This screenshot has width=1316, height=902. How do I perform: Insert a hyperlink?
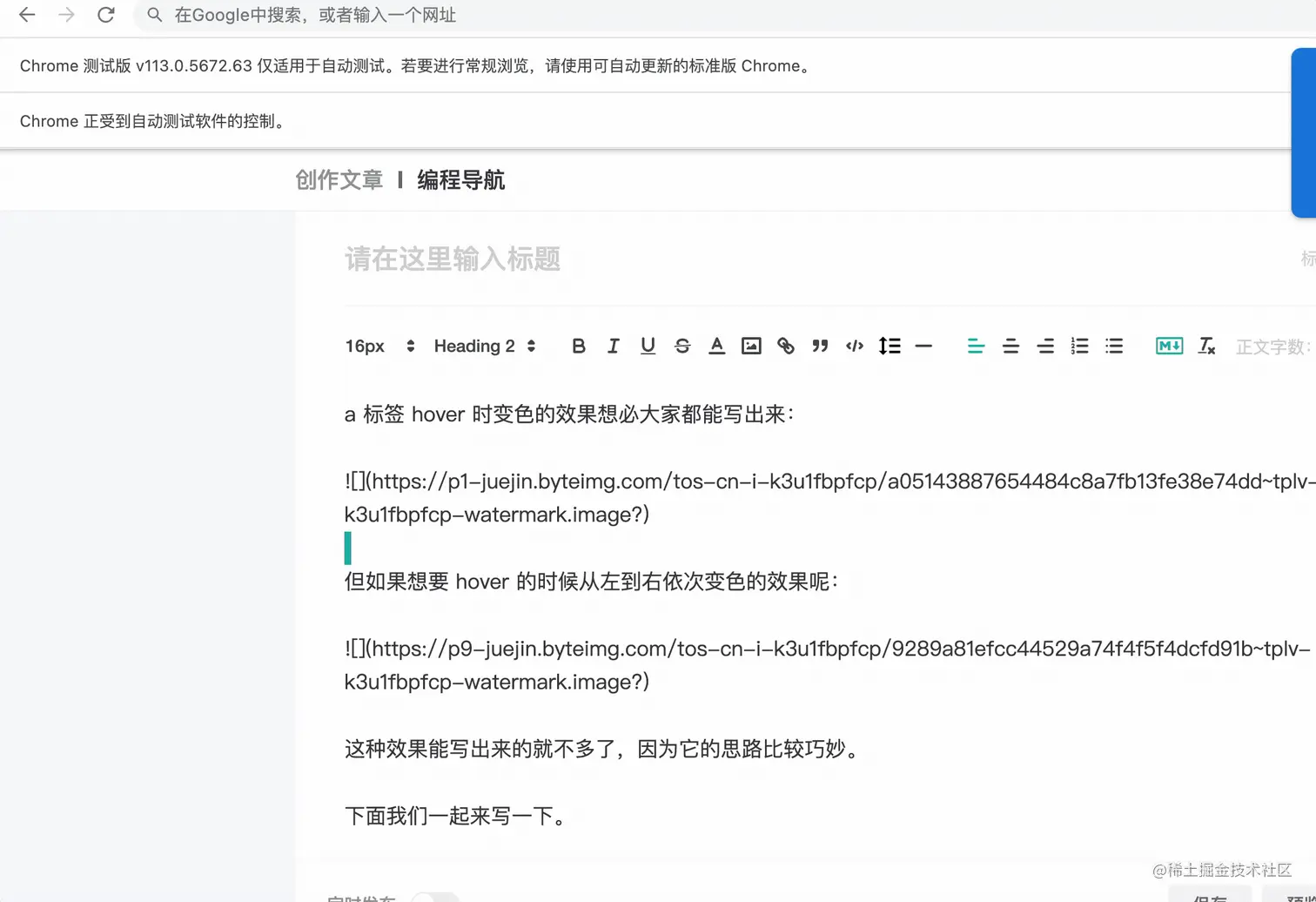click(786, 347)
